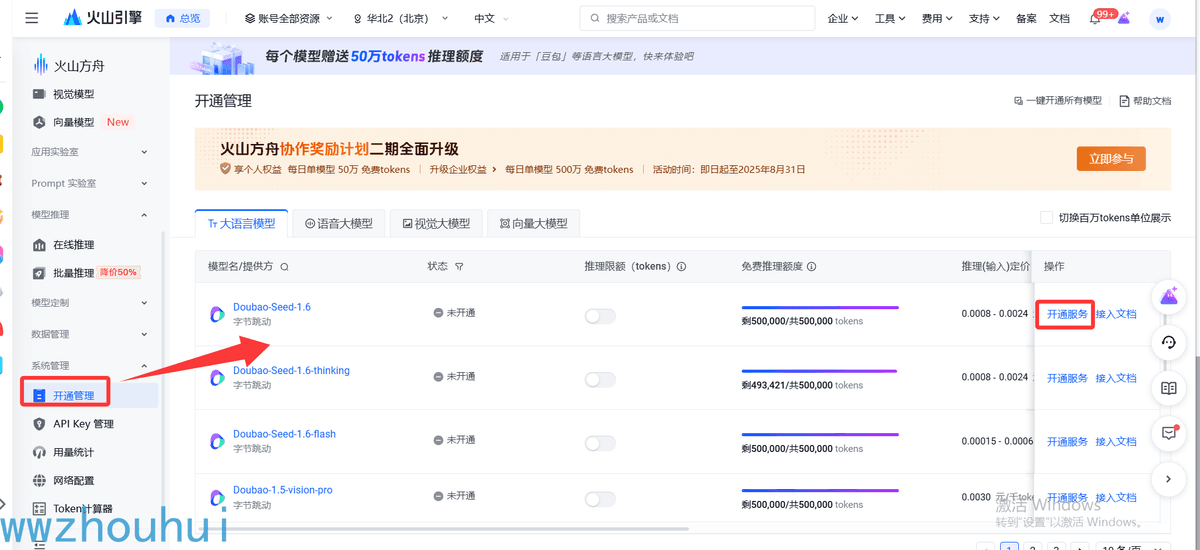This screenshot has height=550, width=1200.
Task: Click the search icon beside 模型名/提供方
Action: click(285, 267)
